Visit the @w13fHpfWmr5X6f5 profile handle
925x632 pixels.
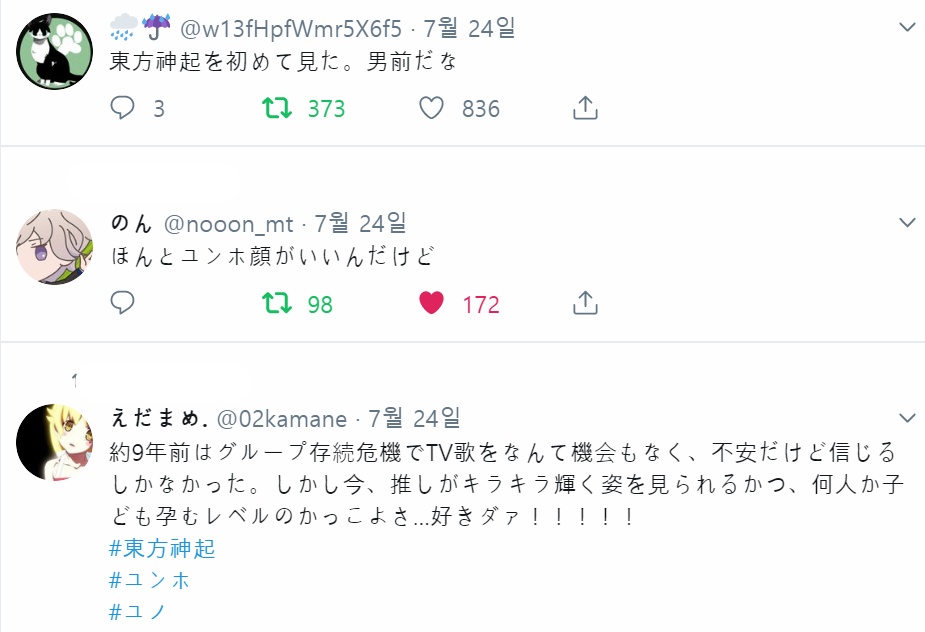(291, 28)
